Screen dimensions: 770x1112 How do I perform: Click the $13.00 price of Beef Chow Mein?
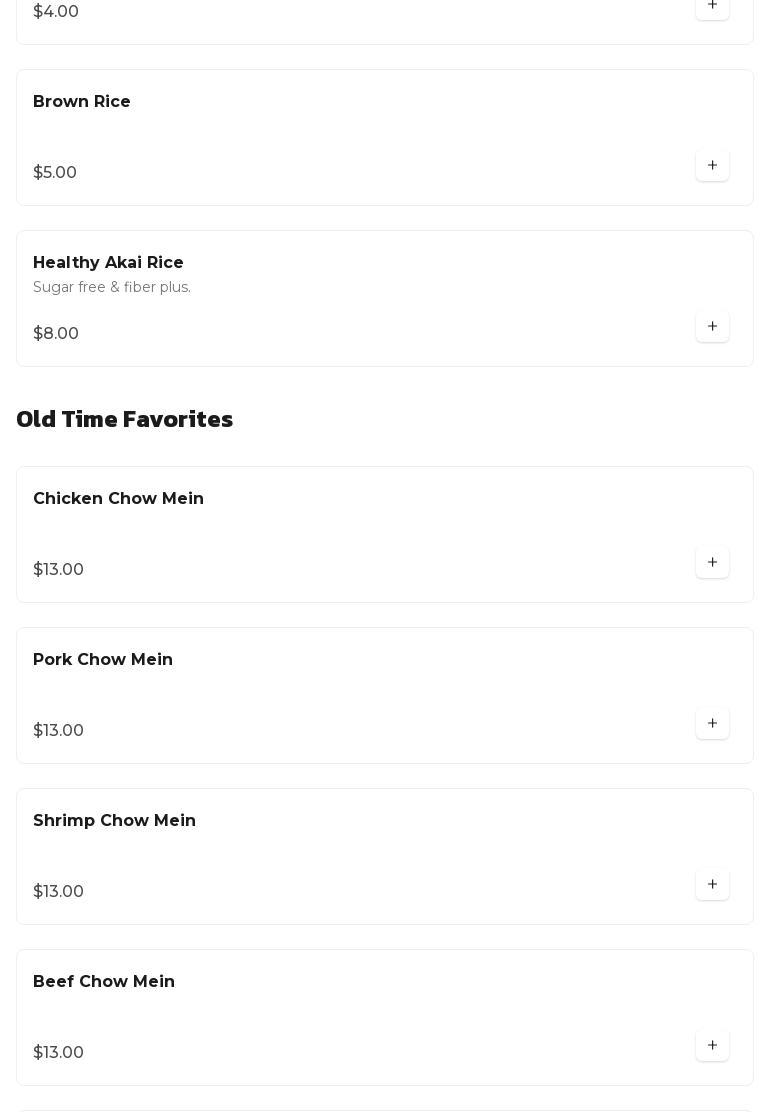pyautogui.click(x=58, y=1052)
